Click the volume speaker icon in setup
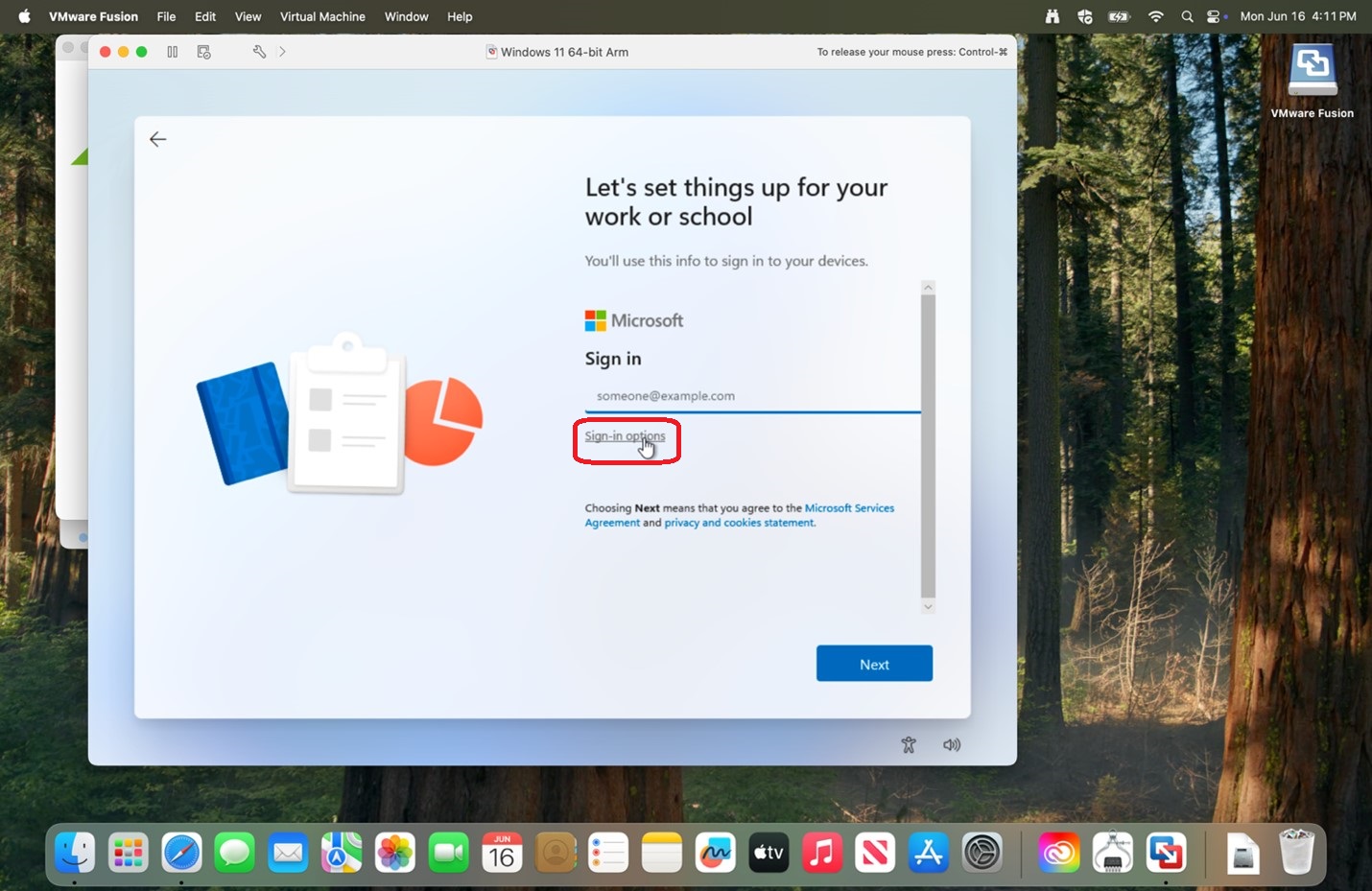1372x891 pixels. coord(952,744)
